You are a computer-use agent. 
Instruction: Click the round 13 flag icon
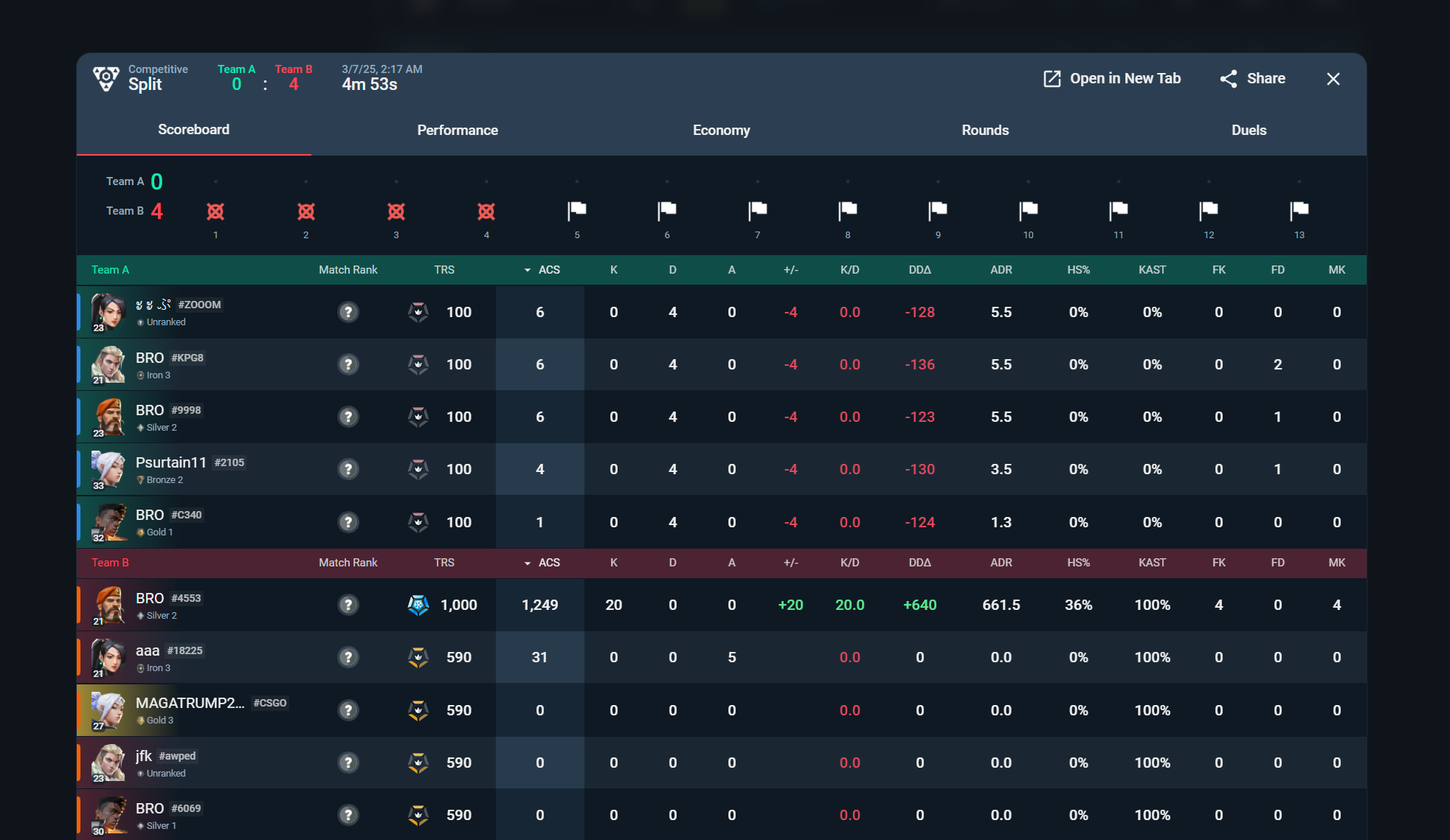click(x=1299, y=210)
